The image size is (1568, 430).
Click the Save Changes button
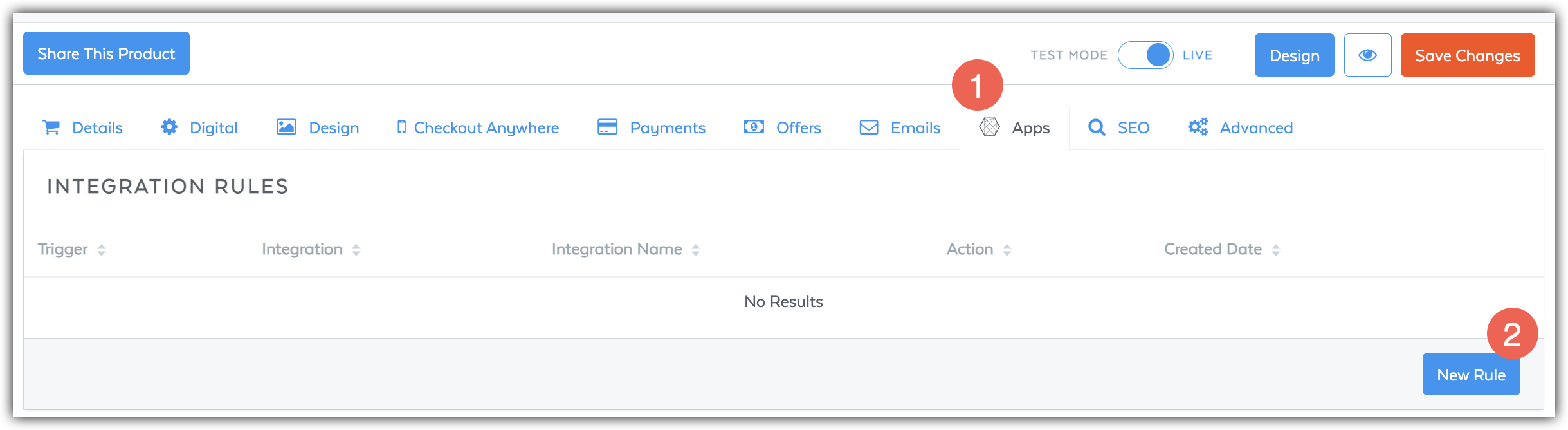(1467, 55)
